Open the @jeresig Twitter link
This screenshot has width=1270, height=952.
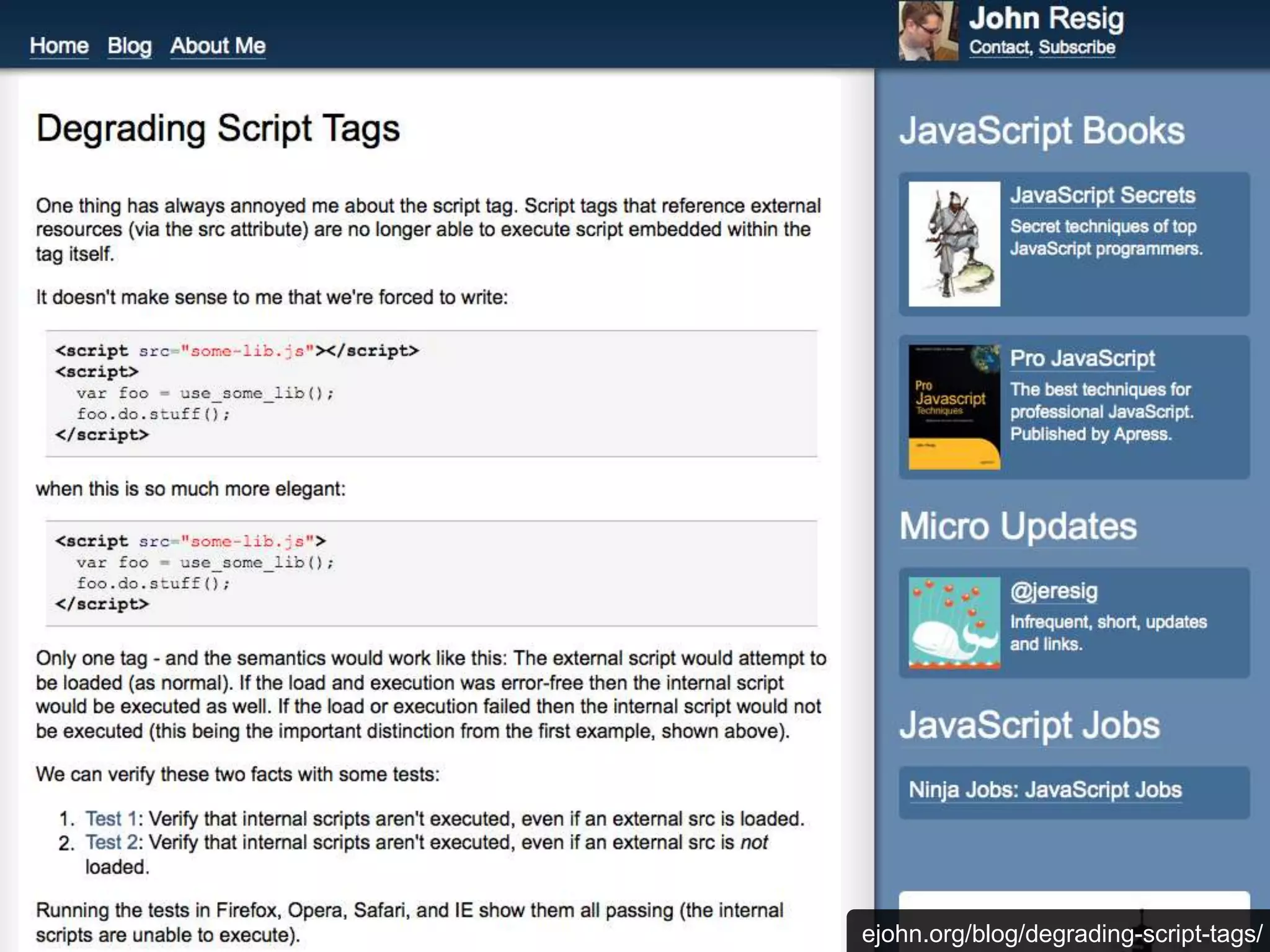tap(1054, 591)
